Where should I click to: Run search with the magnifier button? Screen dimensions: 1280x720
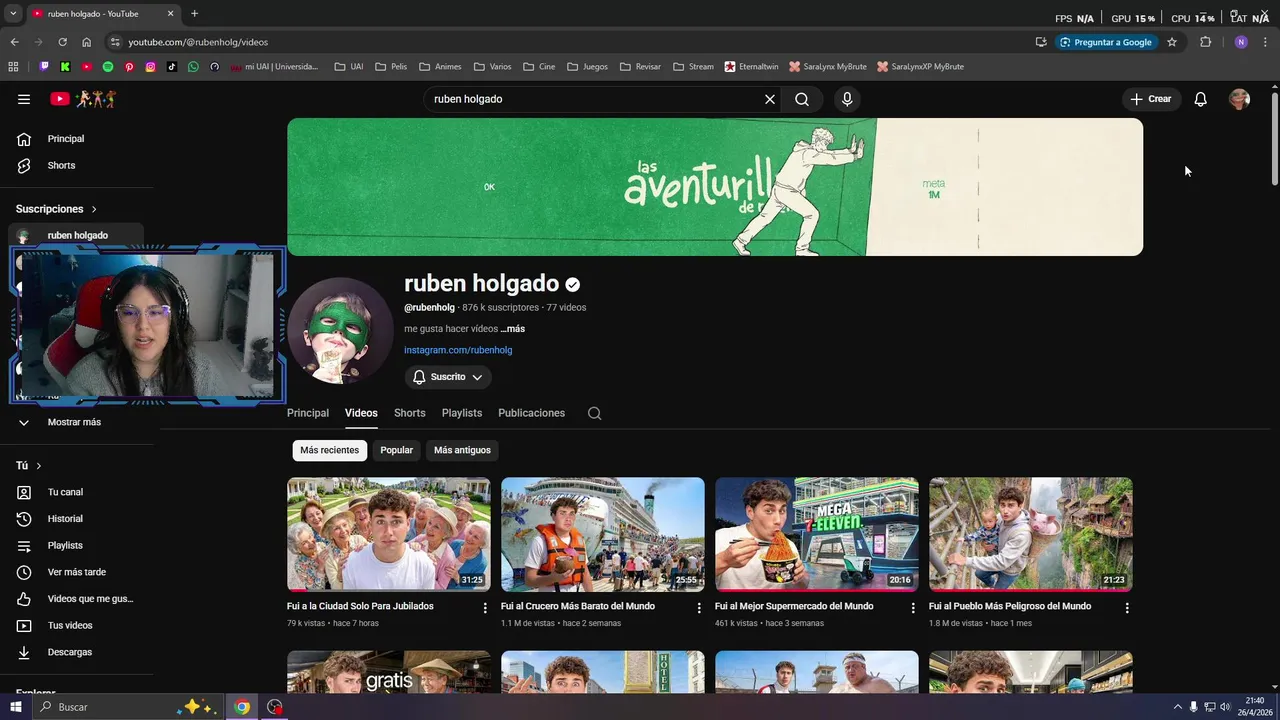[x=802, y=99]
